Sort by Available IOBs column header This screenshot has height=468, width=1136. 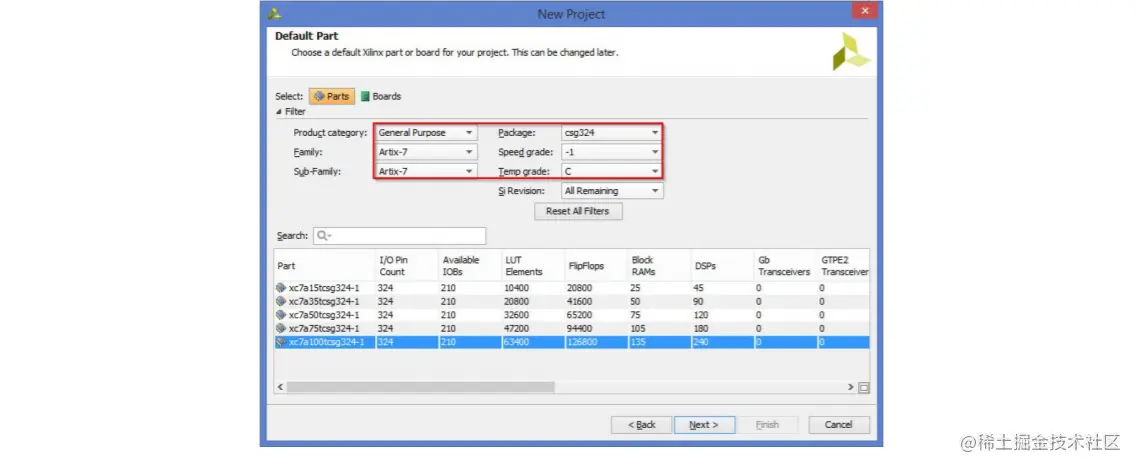pos(470,266)
